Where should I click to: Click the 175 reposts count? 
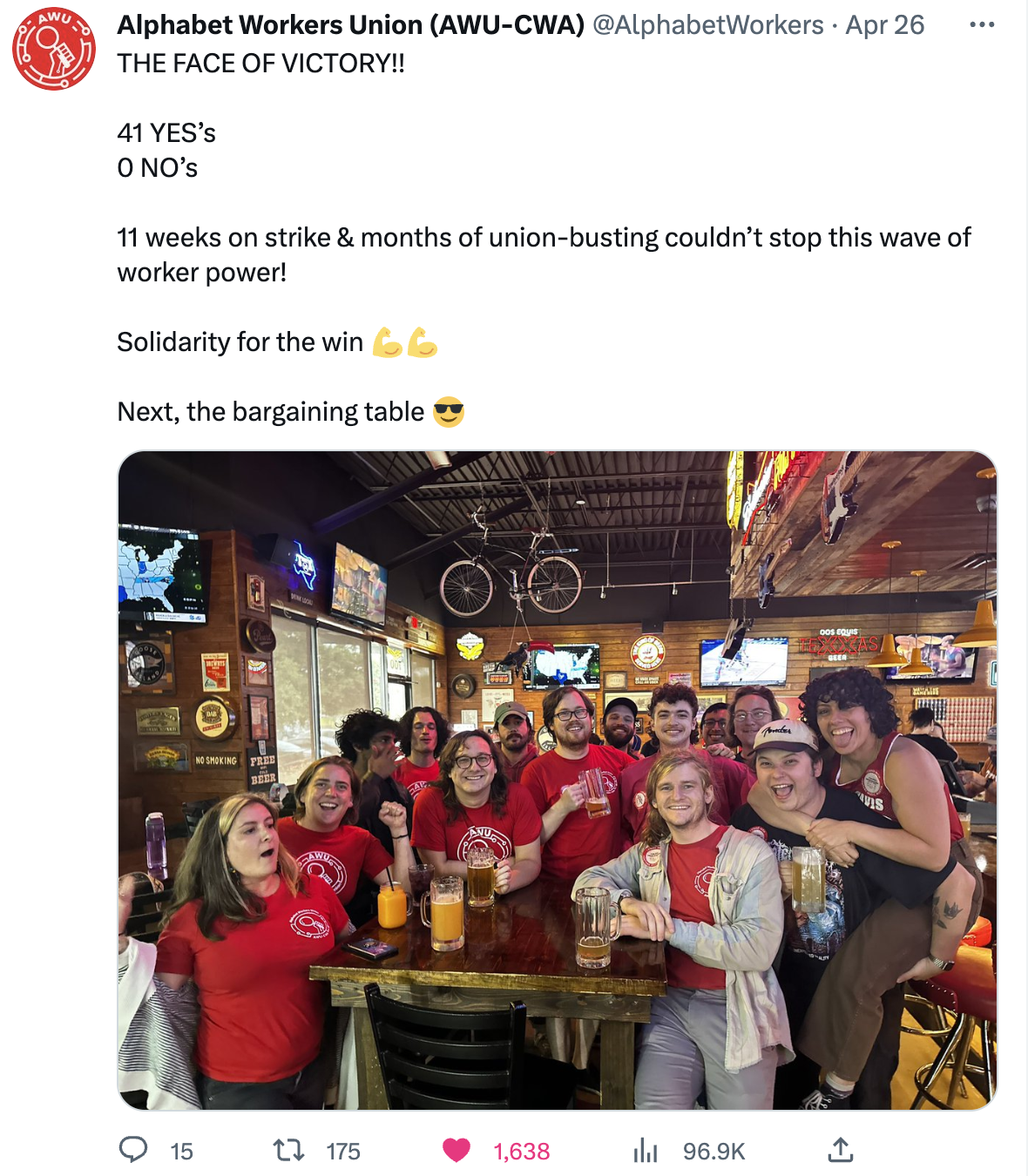[343, 1152]
